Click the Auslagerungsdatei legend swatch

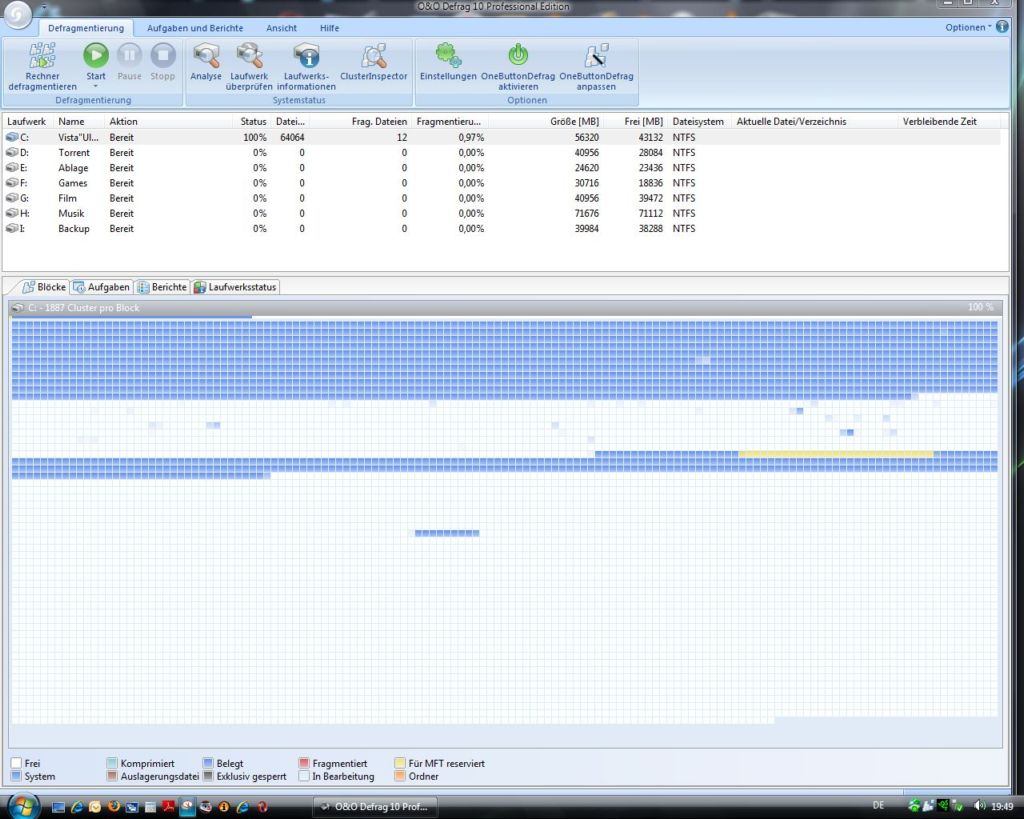point(112,776)
